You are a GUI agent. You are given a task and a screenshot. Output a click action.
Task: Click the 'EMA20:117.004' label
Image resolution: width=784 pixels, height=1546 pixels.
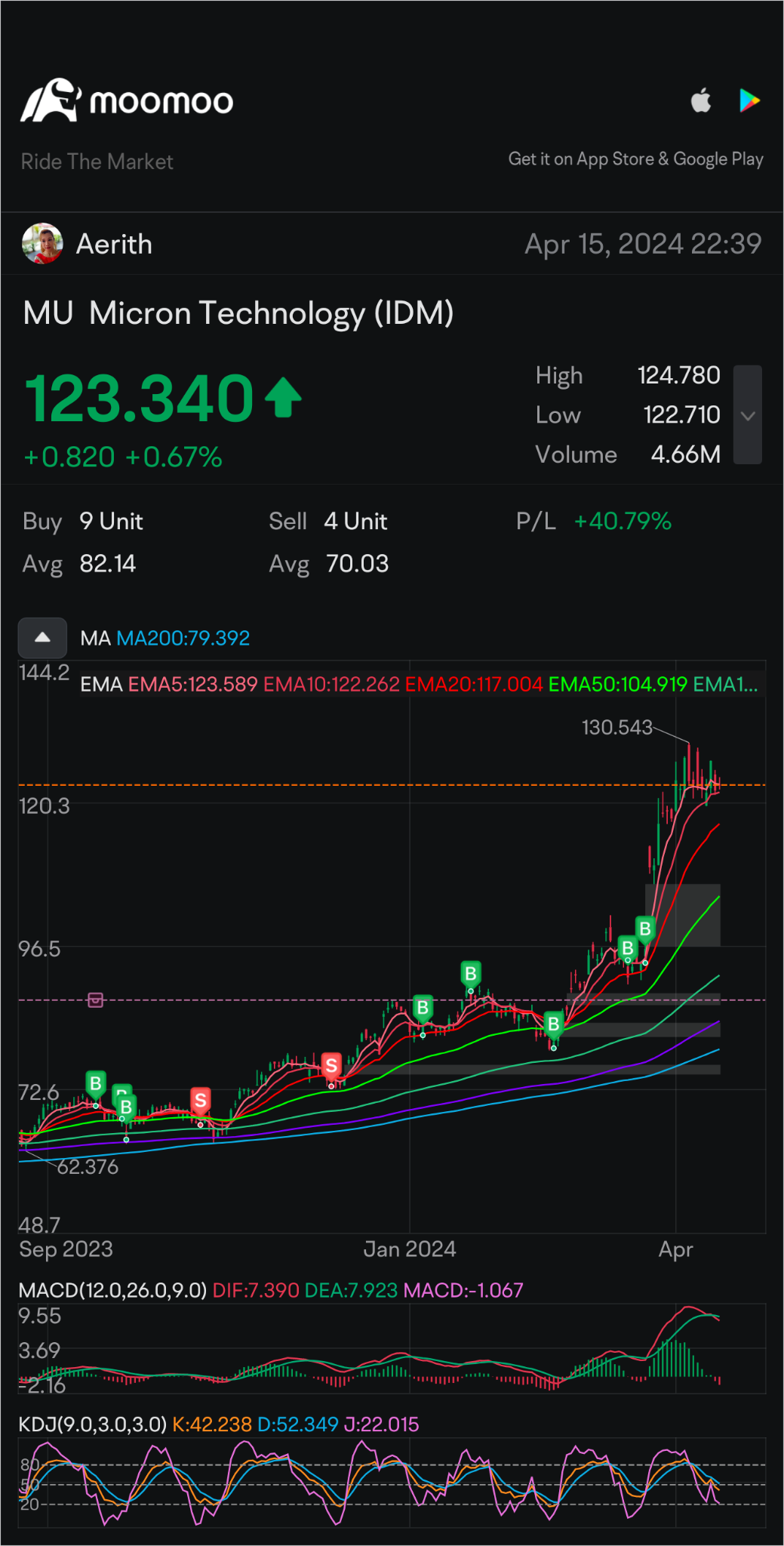click(x=474, y=684)
